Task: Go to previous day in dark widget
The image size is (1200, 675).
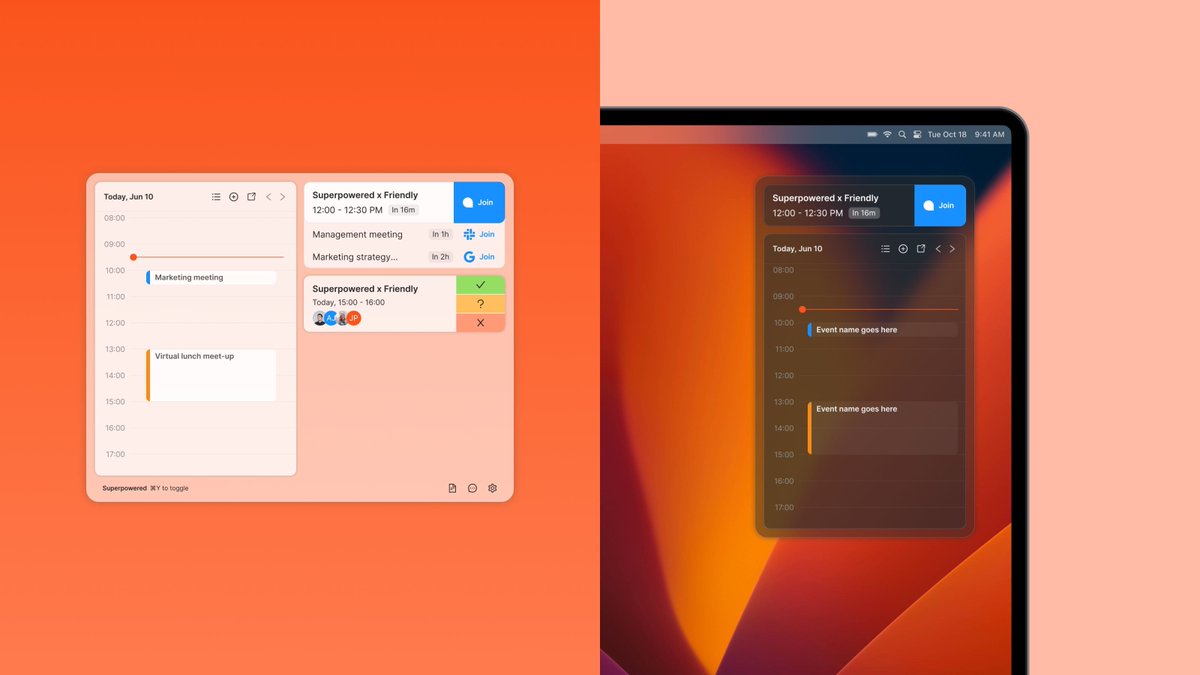Action: (938, 249)
